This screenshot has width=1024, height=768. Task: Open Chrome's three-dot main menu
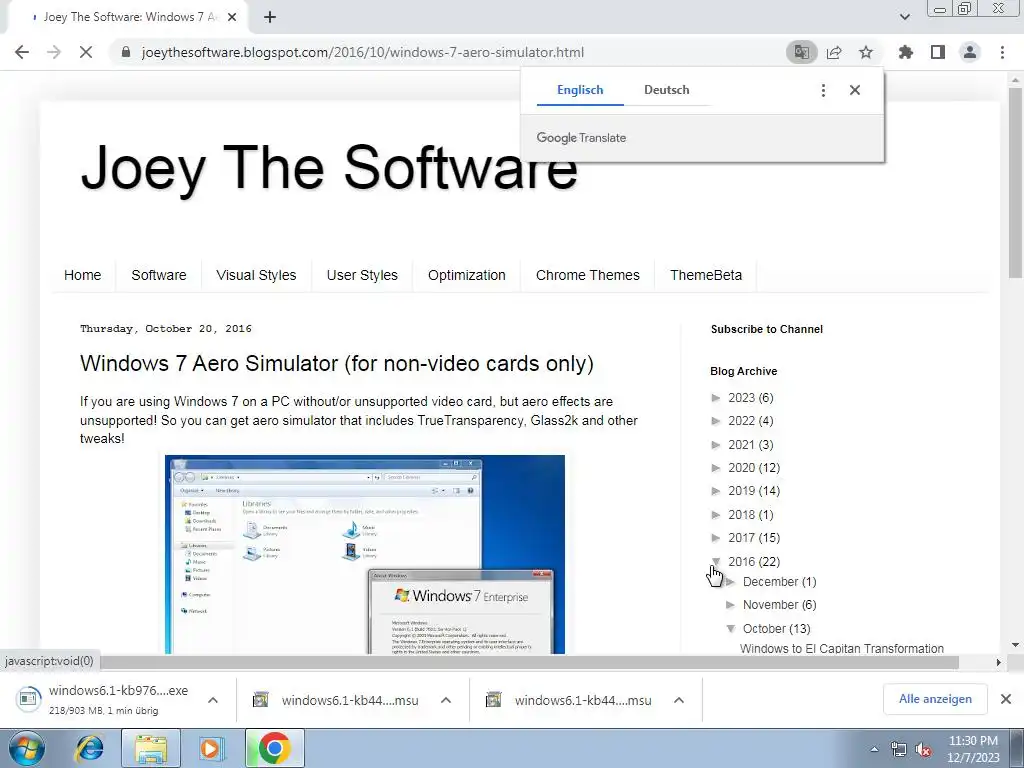(x=1002, y=52)
